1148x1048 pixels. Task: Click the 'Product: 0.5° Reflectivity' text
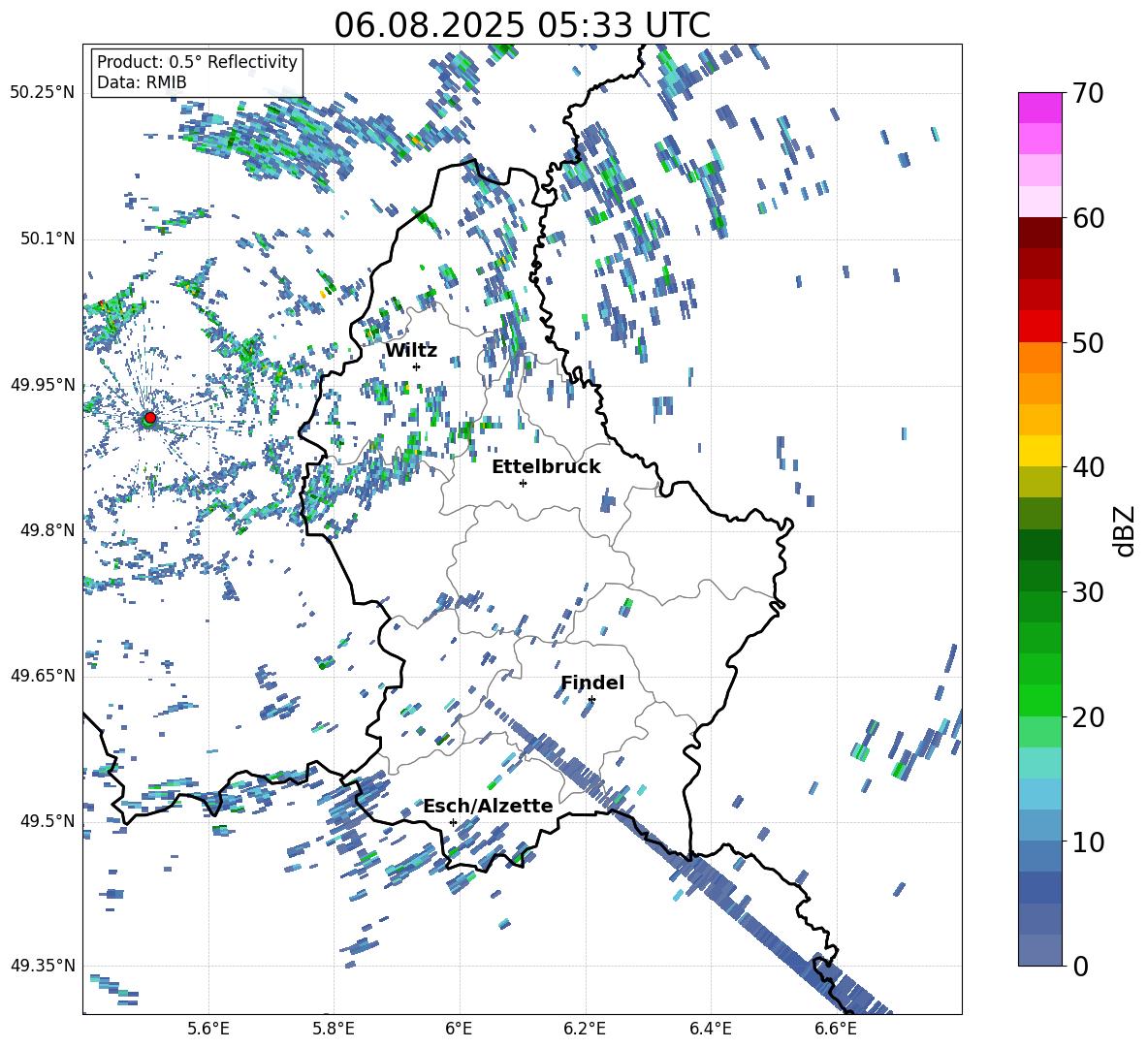(x=197, y=62)
